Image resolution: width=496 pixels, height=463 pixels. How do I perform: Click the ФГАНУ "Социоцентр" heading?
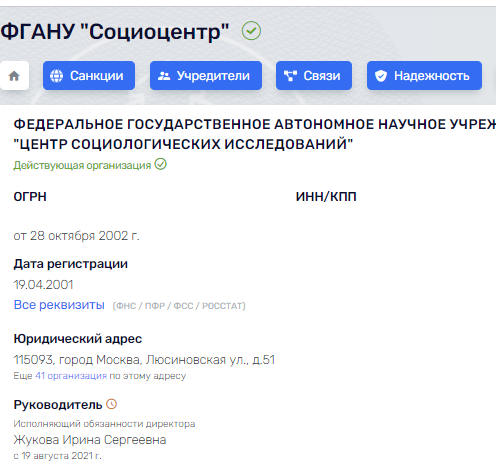[x=115, y=32]
